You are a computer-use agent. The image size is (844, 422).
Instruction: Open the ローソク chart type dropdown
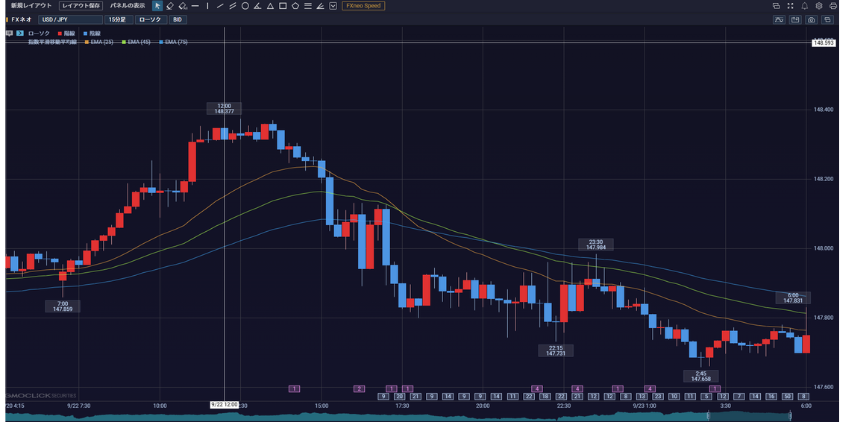tap(149, 19)
